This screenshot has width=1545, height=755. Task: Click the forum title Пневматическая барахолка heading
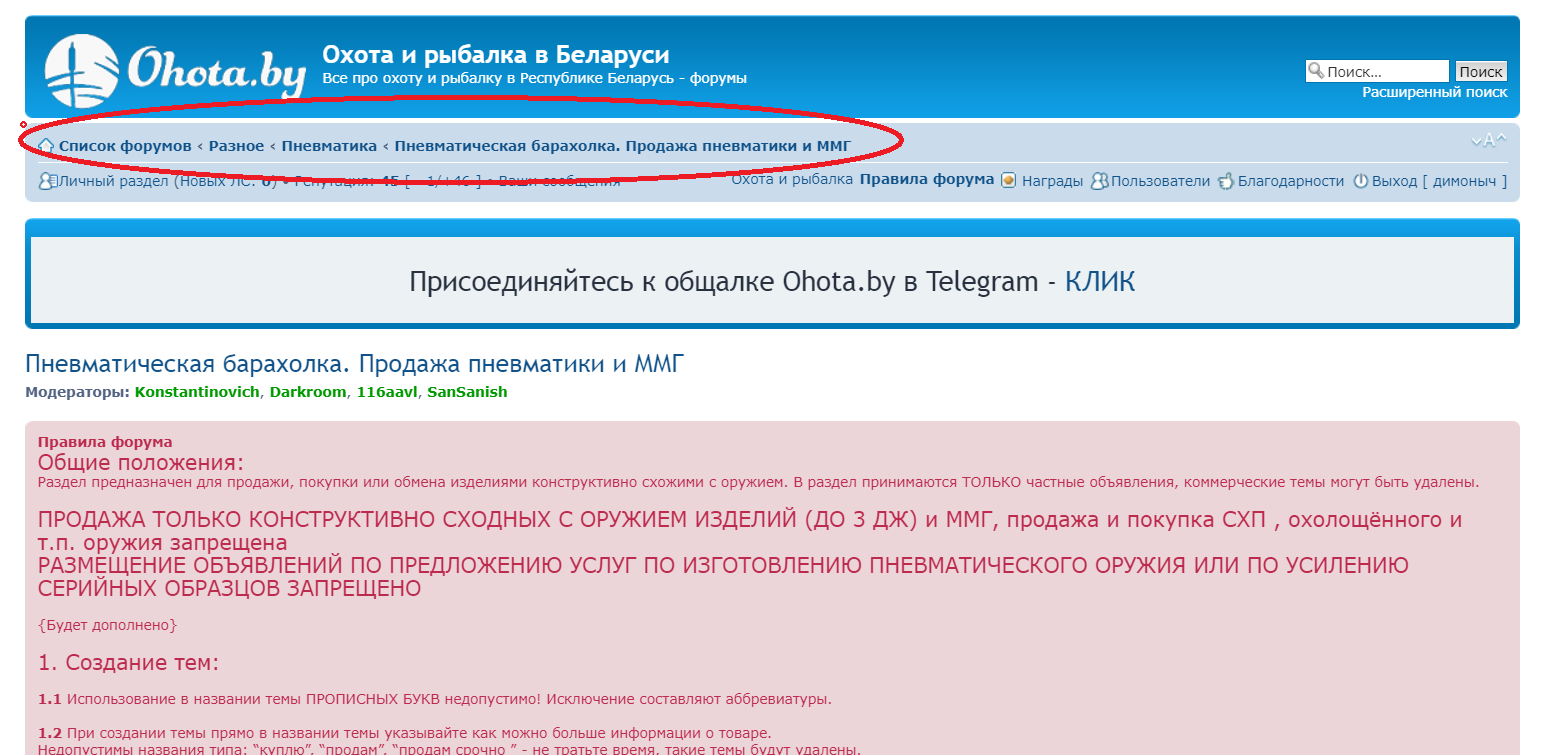[355, 364]
